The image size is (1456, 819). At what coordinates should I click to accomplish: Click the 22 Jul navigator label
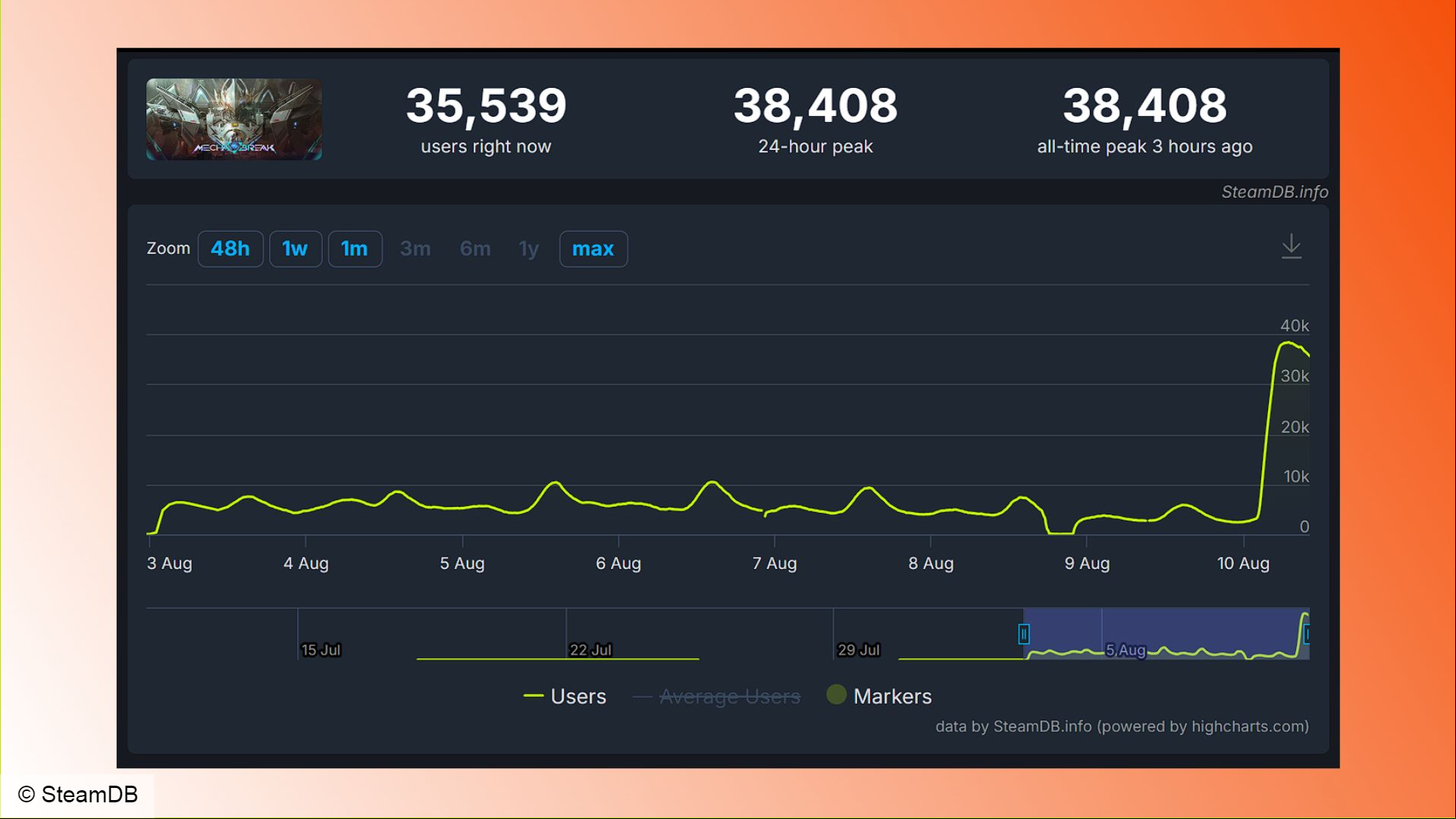[x=590, y=650]
